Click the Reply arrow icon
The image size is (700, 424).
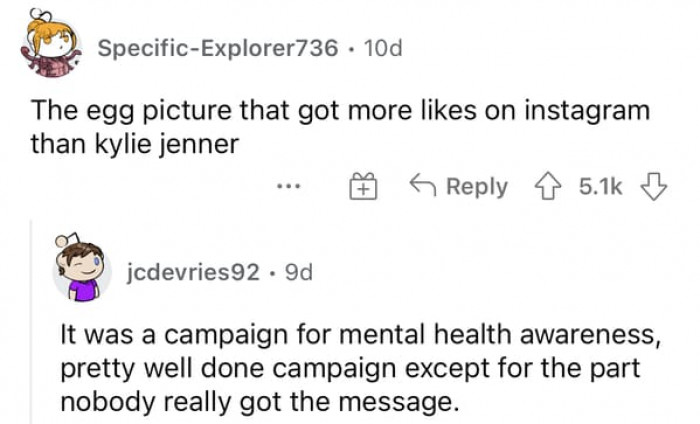click(421, 187)
